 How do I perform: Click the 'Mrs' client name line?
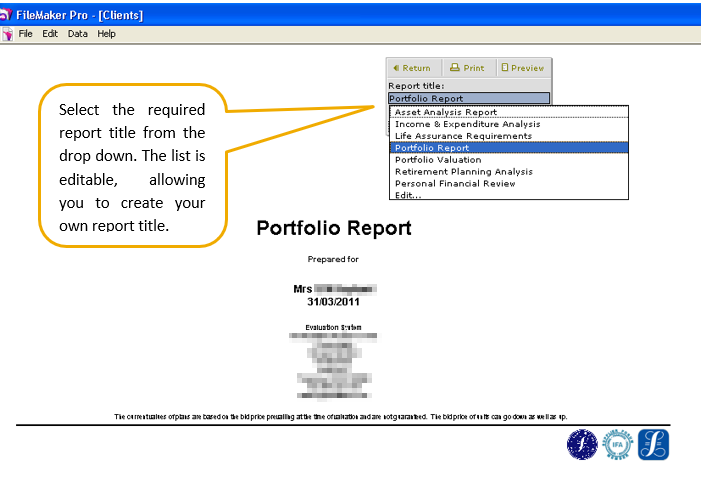(334, 289)
